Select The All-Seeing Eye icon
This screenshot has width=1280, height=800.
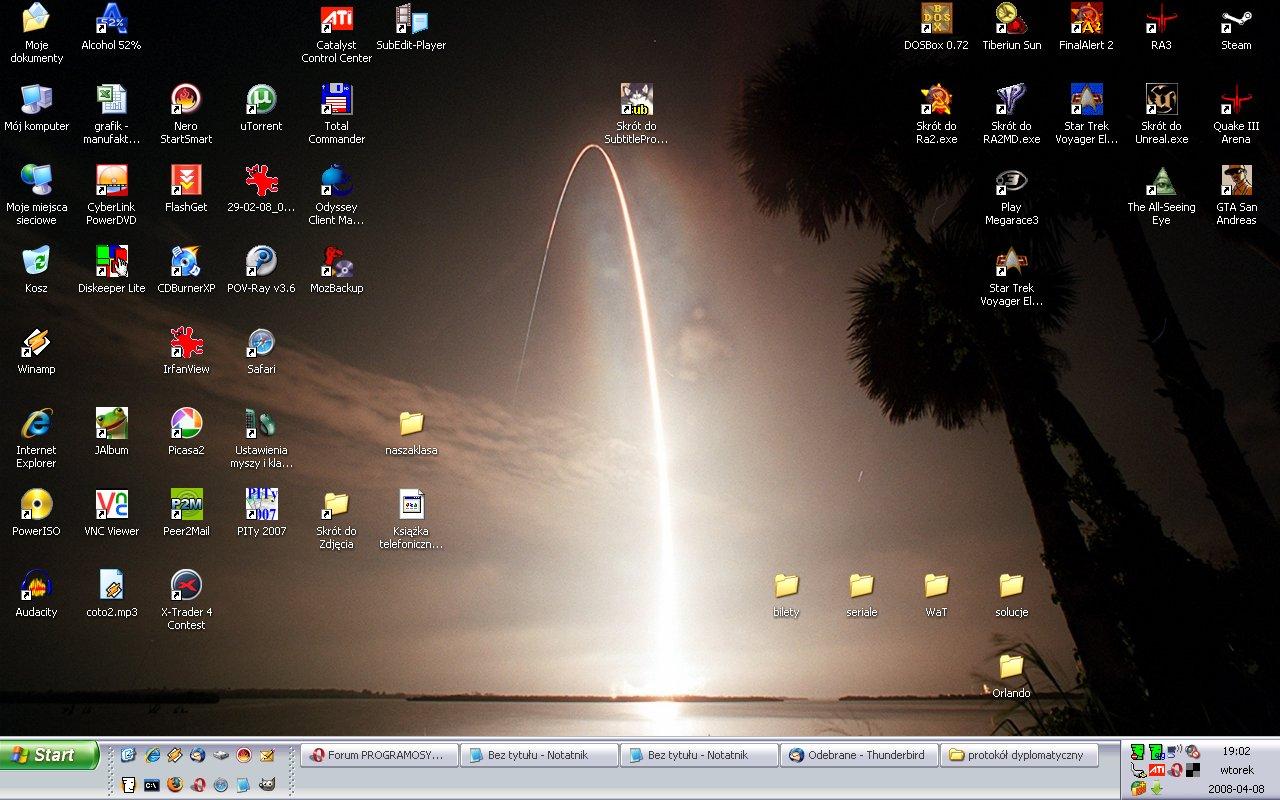coord(1161,195)
